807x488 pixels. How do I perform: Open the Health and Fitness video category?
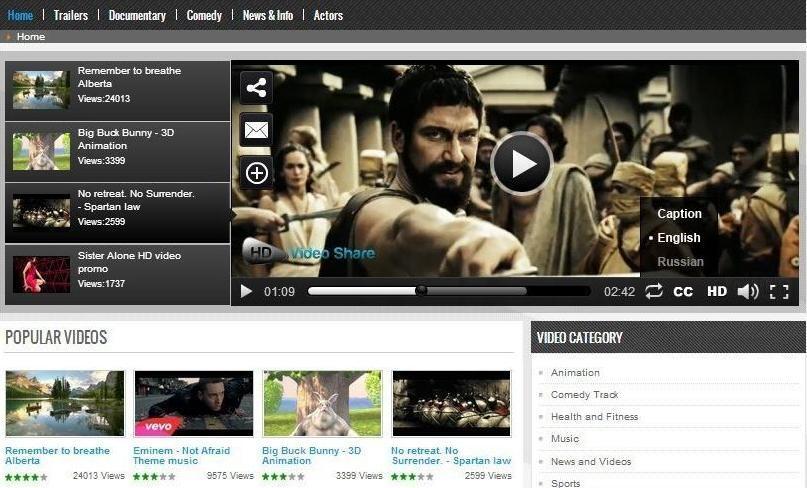[x=594, y=416]
